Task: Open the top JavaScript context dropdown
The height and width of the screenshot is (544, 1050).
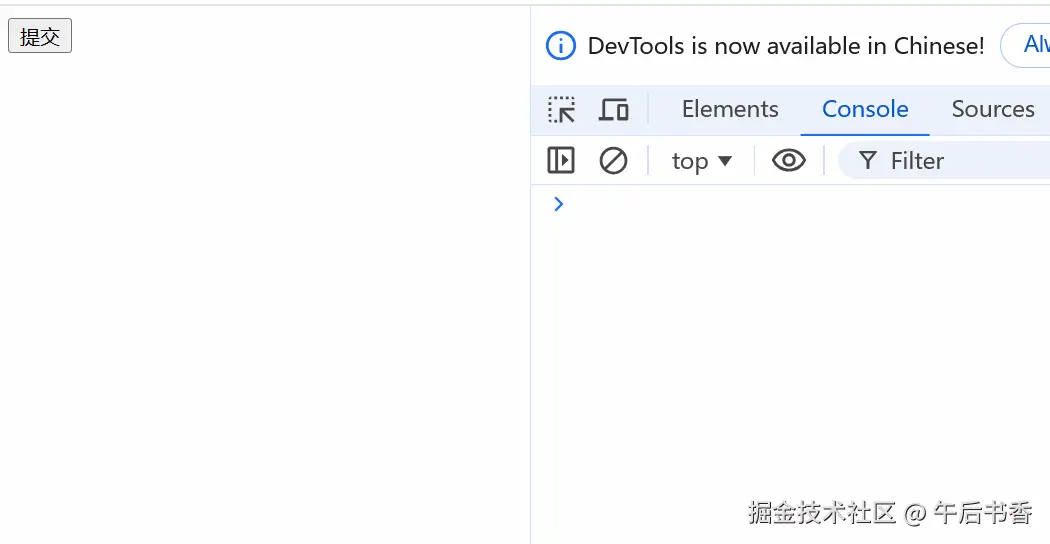Action: [702, 161]
